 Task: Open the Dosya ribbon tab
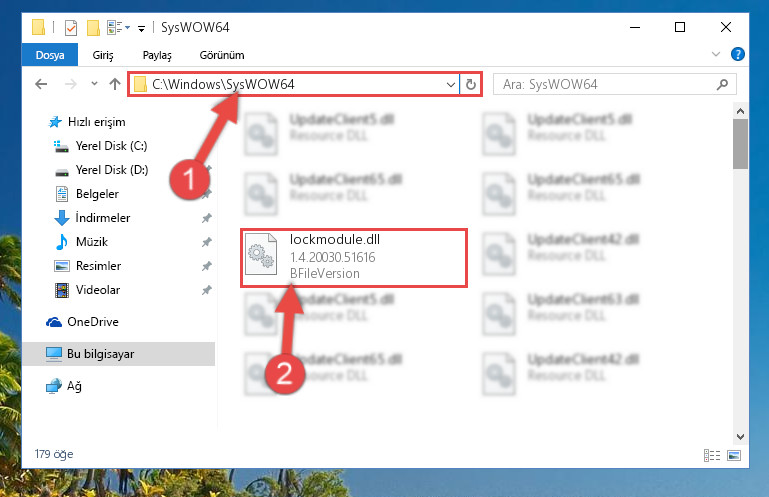pyautogui.click(x=50, y=55)
